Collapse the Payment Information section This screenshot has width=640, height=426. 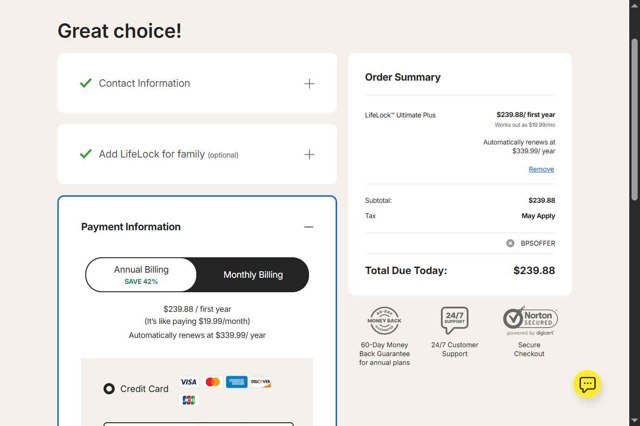coord(309,227)
